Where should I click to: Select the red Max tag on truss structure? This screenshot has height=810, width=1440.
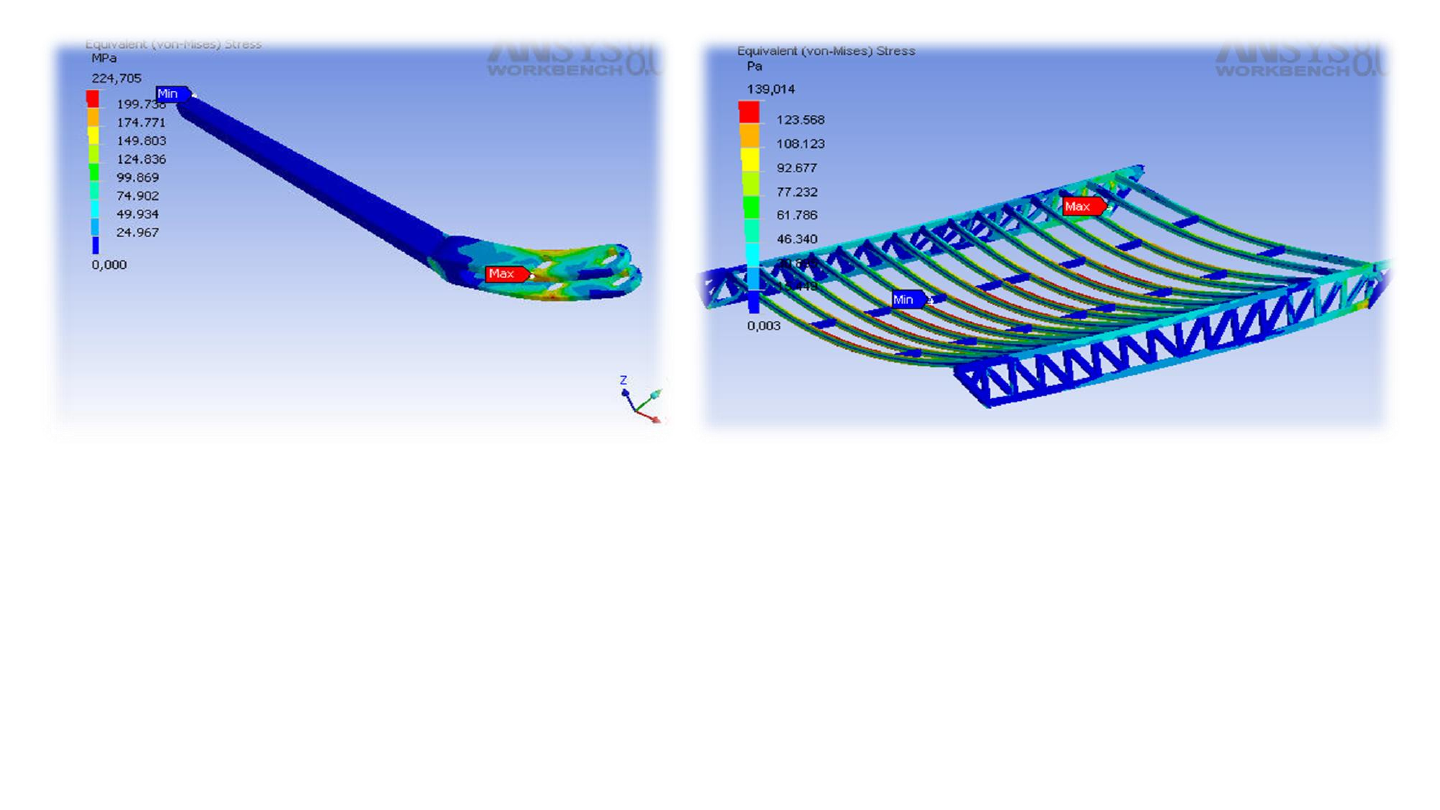(1081, 207)
